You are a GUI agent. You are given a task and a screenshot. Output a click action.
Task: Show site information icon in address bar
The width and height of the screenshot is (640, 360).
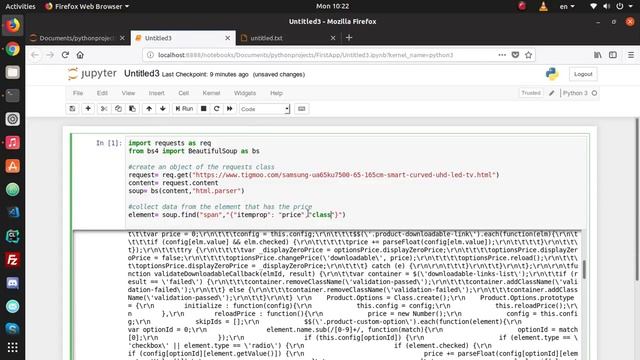click(150, 55)
